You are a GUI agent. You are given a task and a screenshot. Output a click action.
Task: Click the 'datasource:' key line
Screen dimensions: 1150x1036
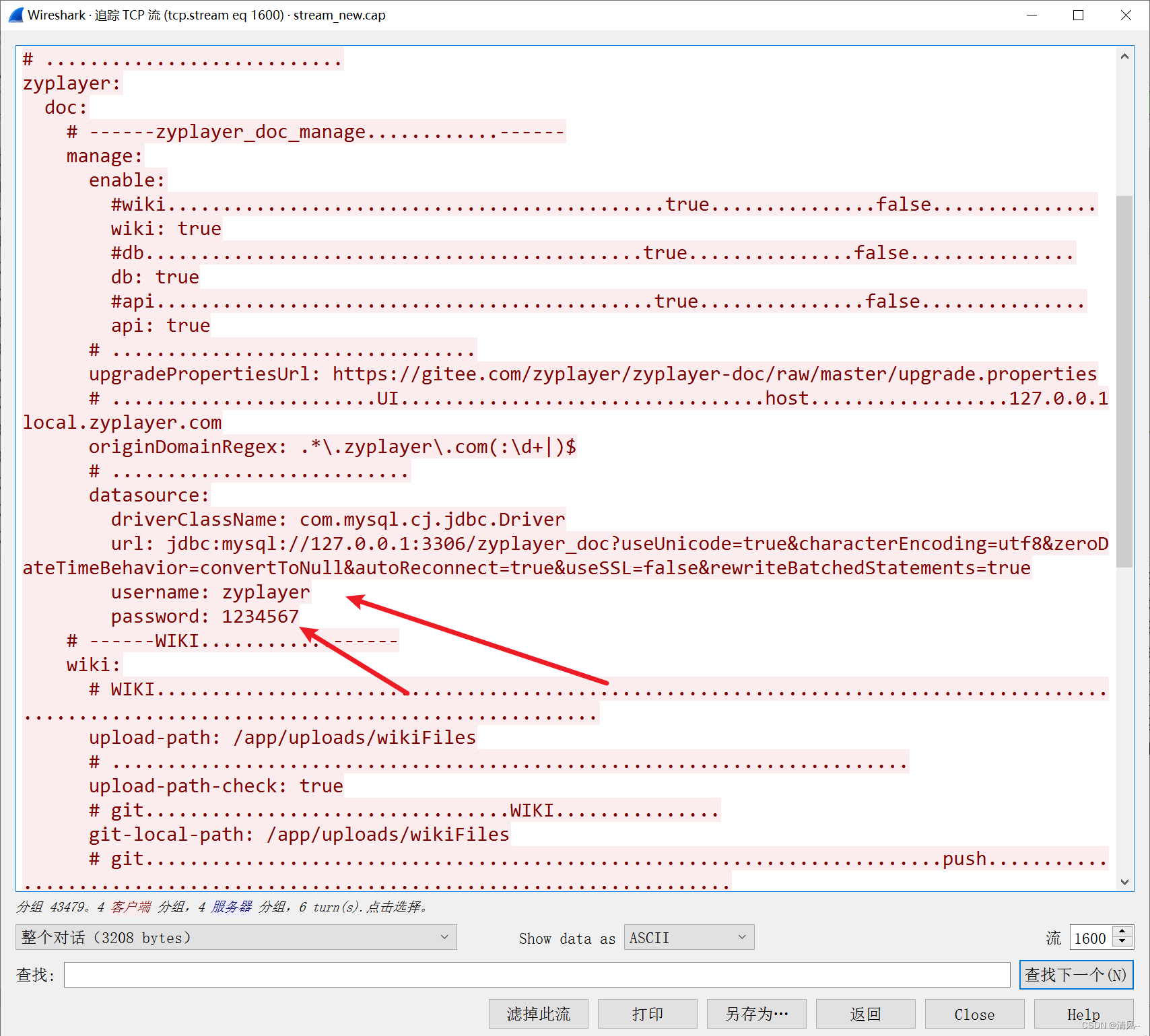(149, 495)
